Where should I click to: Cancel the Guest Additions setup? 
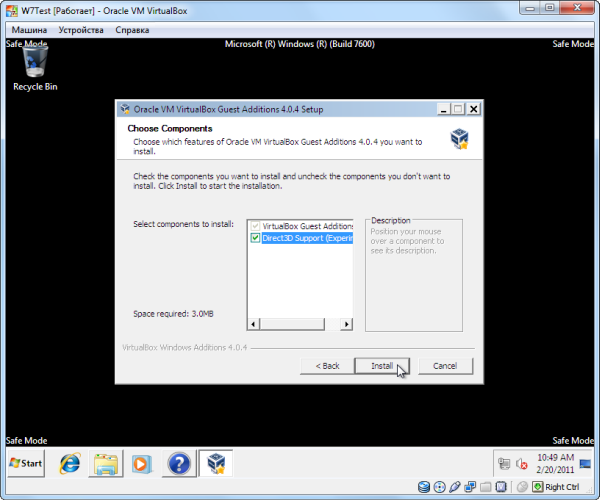point(445,366)
